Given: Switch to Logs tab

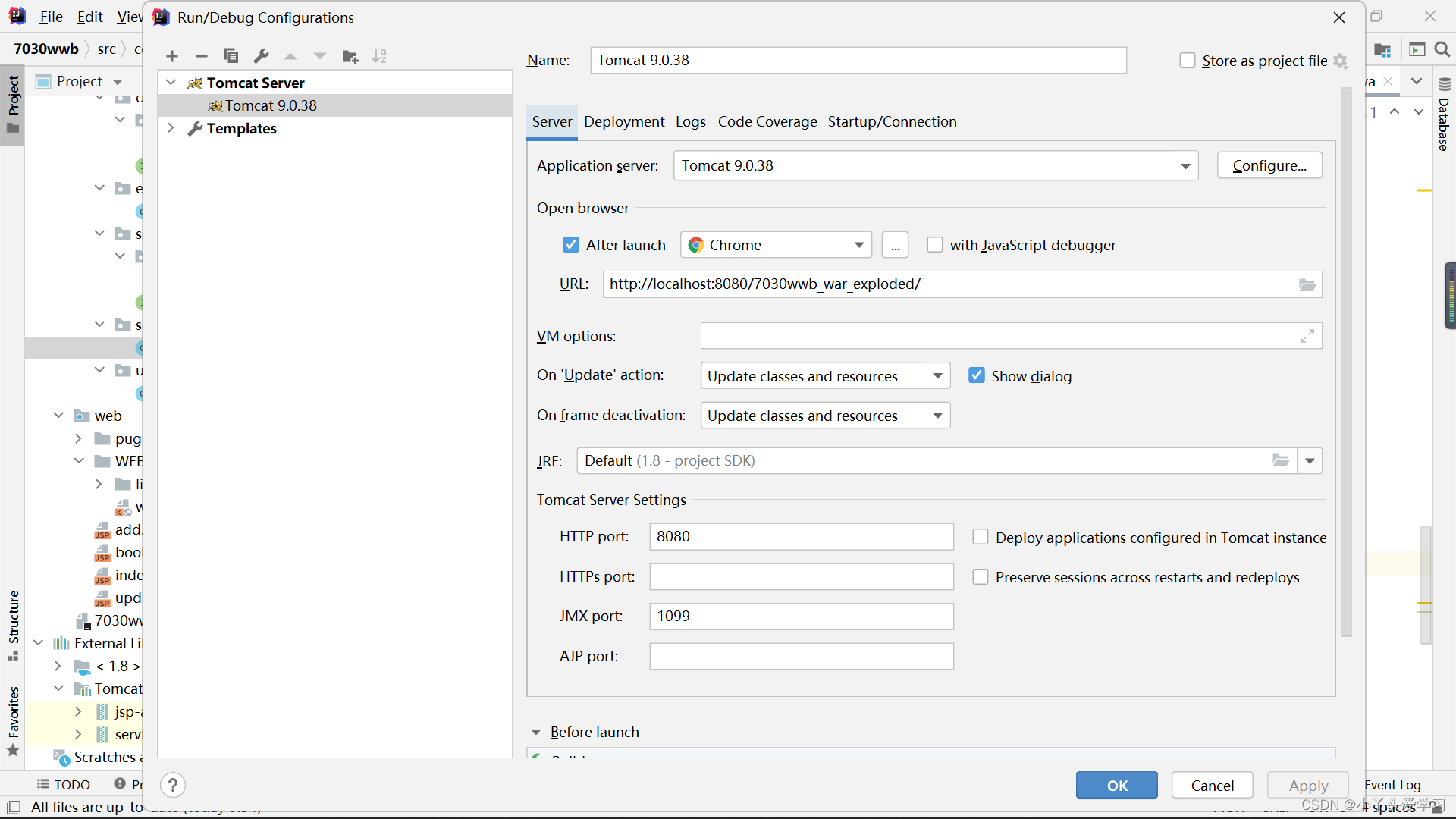Looking at the screenshot, I should pyautogui.click(x=691, y=122).
